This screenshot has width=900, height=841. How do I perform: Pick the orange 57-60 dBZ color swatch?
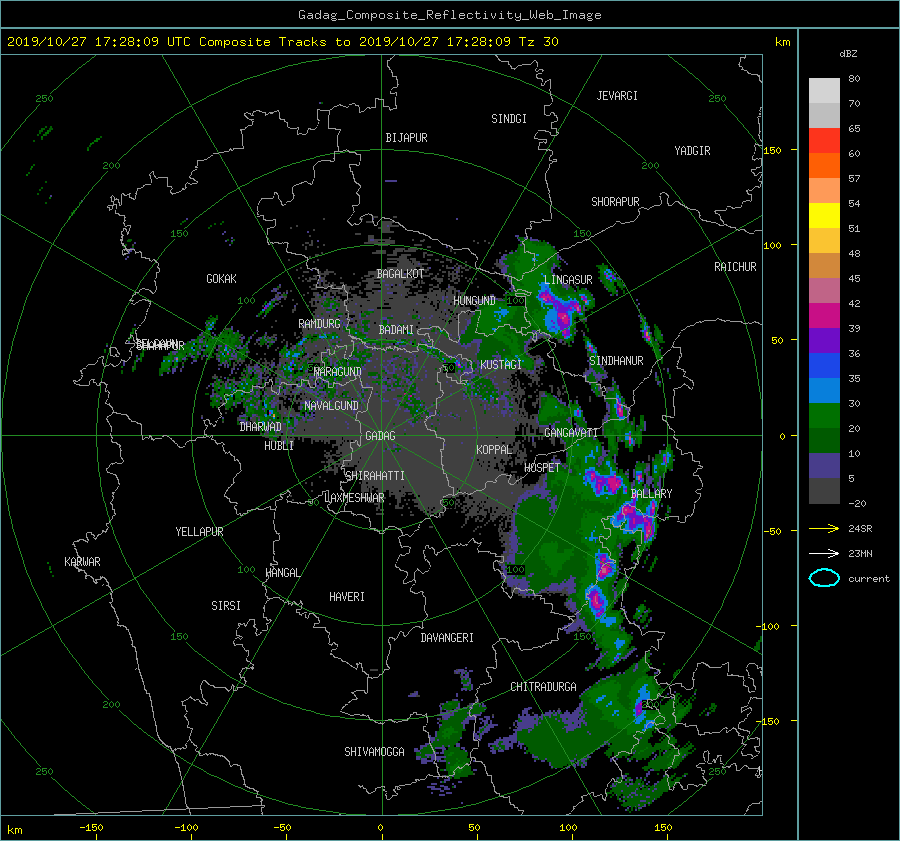tap(824, 165)
